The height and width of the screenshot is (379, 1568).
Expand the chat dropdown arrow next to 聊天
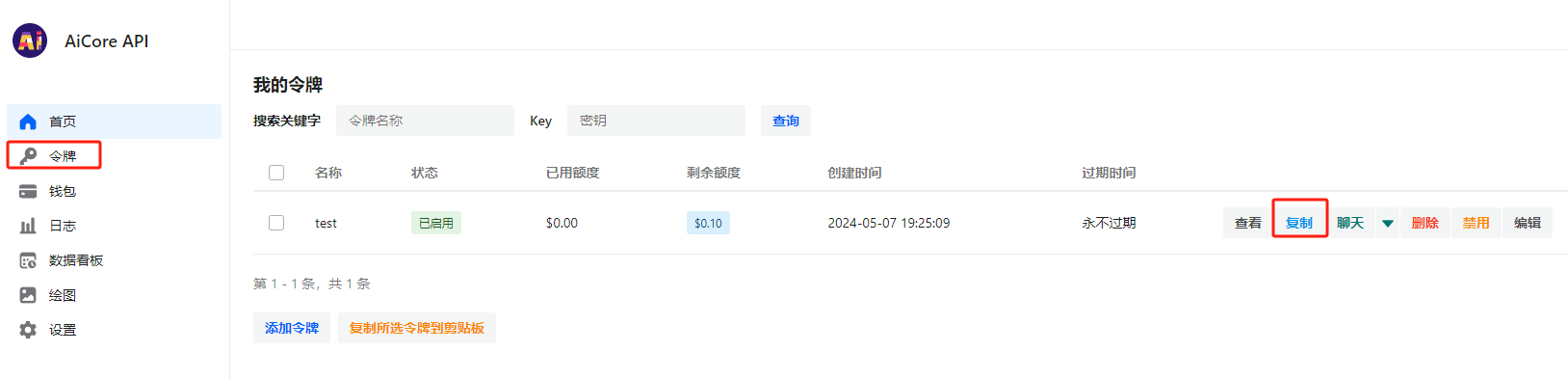[1388, 223]
